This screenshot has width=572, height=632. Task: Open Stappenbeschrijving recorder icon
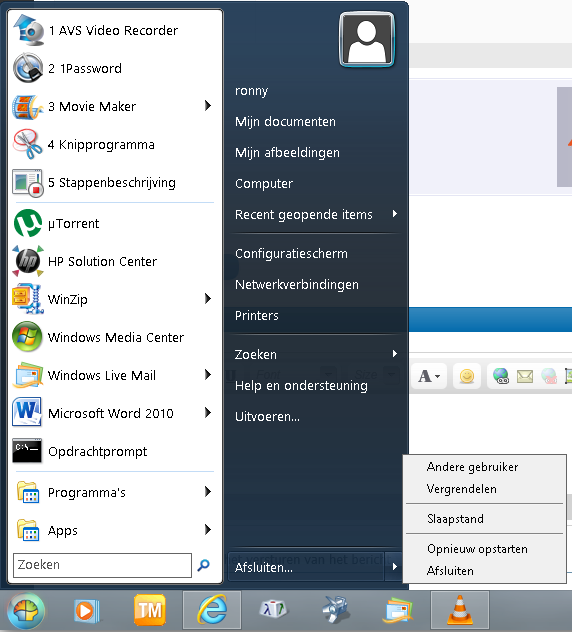27,183
